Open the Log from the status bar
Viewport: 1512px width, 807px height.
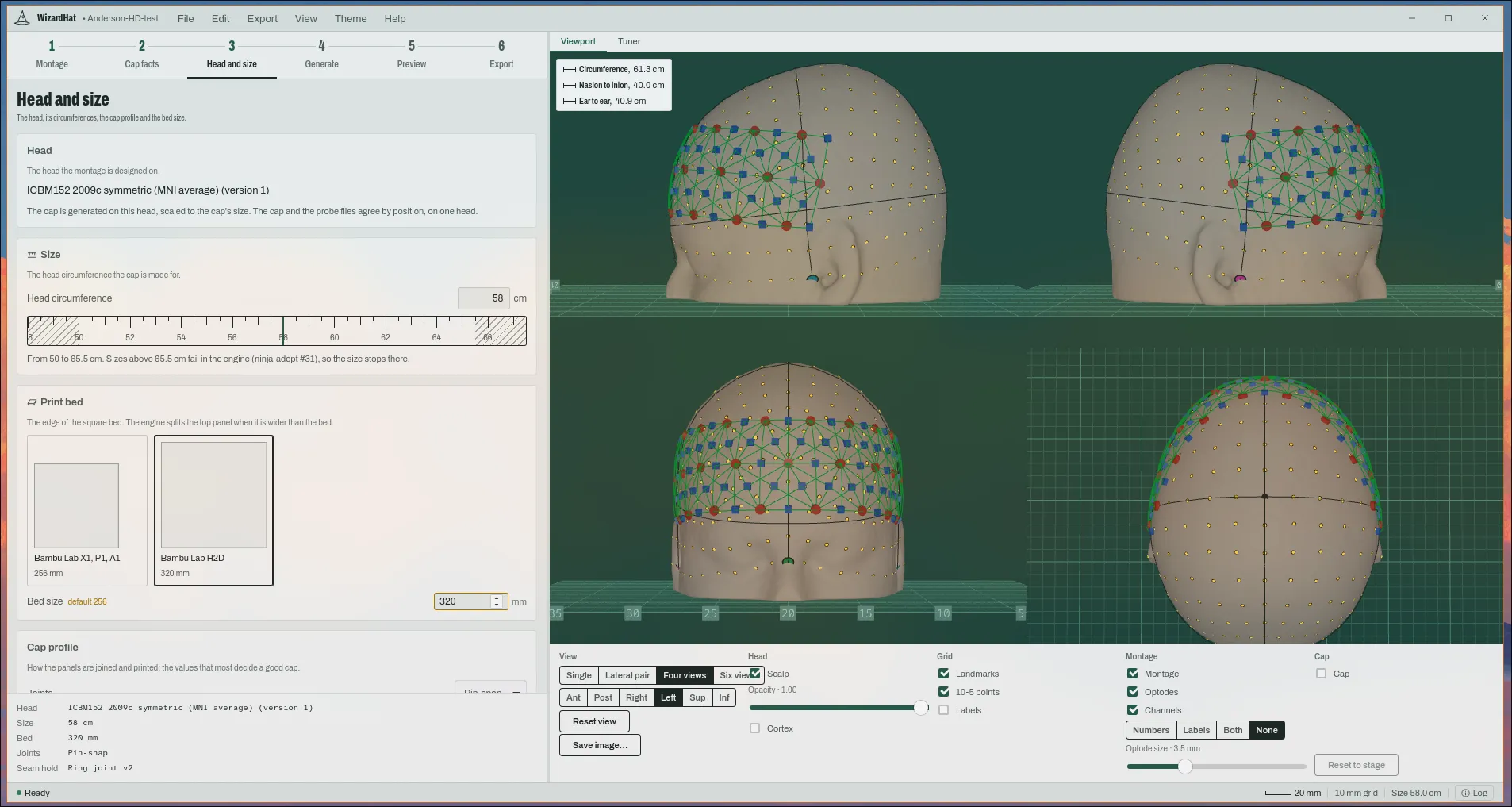pyautogui.click(x=1475, y=793)
